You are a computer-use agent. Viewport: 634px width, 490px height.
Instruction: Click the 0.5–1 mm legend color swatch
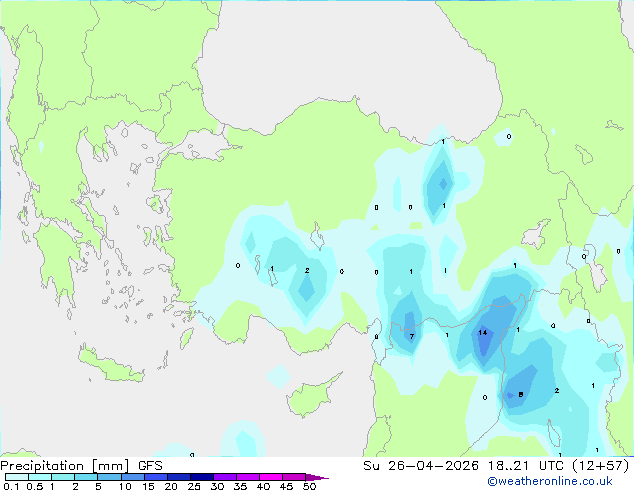(x=40, y=477)
